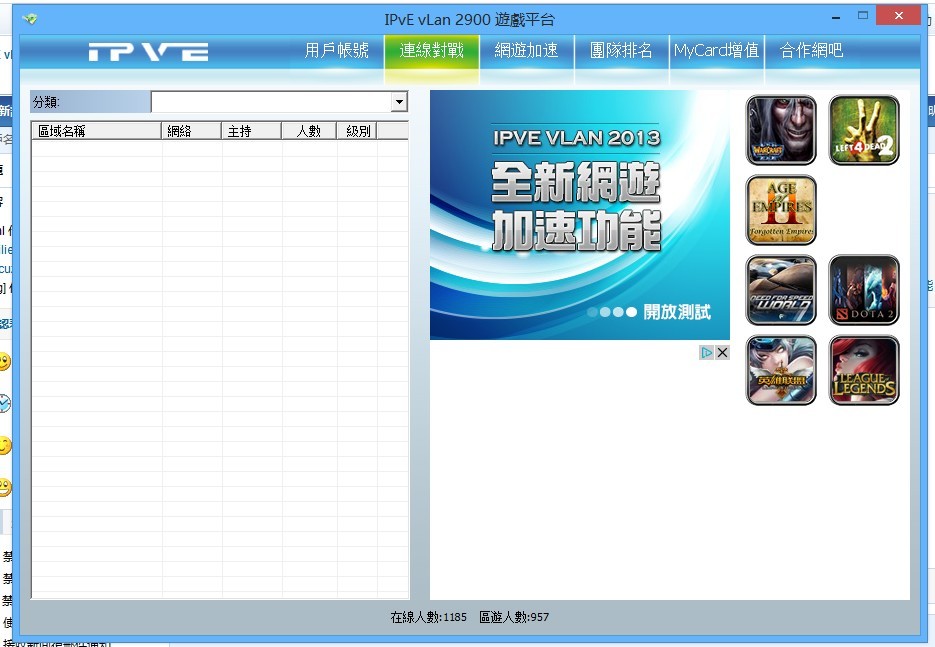The image size is (935, 647).
Task: Sort by 區域名稱 column header
Action: point(96,131)
